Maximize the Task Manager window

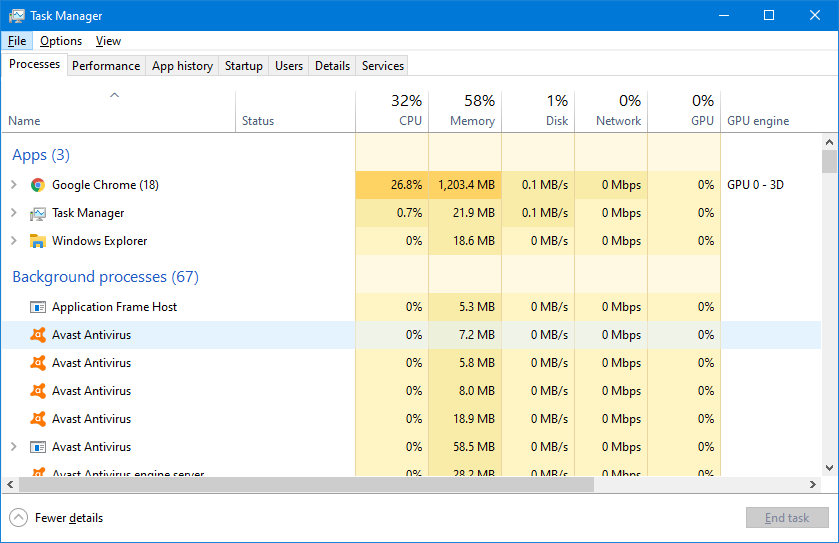pos(769,16)
